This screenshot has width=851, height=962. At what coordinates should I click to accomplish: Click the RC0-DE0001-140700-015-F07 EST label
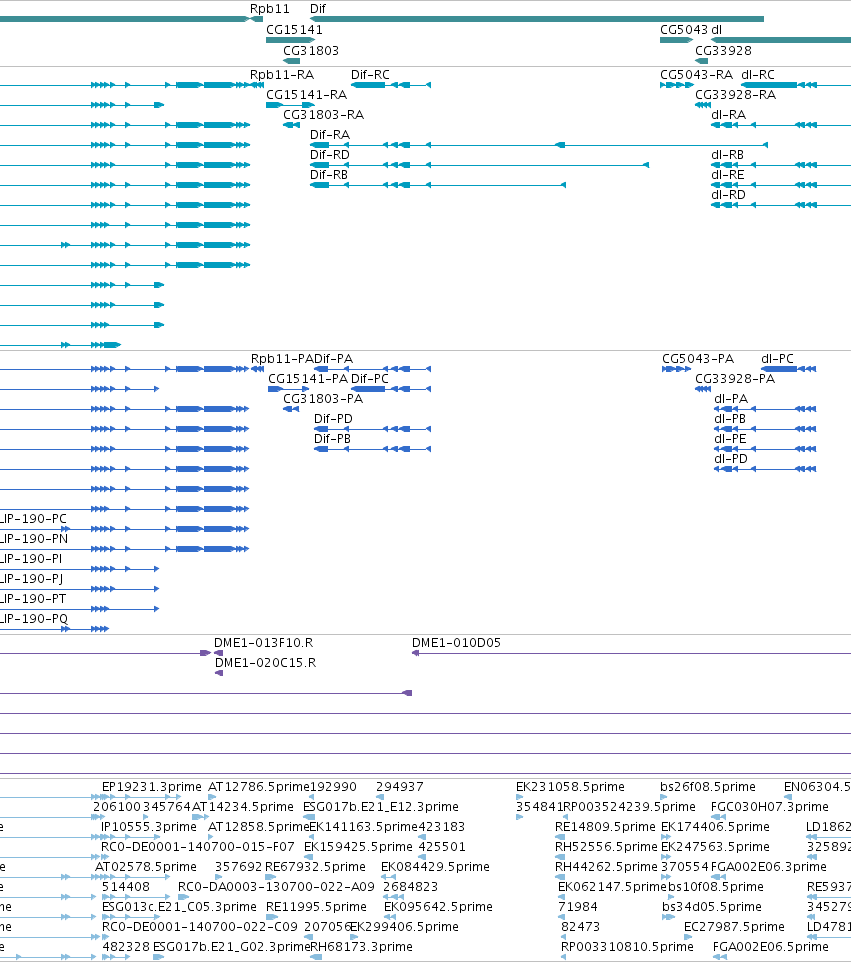(198, 847)
